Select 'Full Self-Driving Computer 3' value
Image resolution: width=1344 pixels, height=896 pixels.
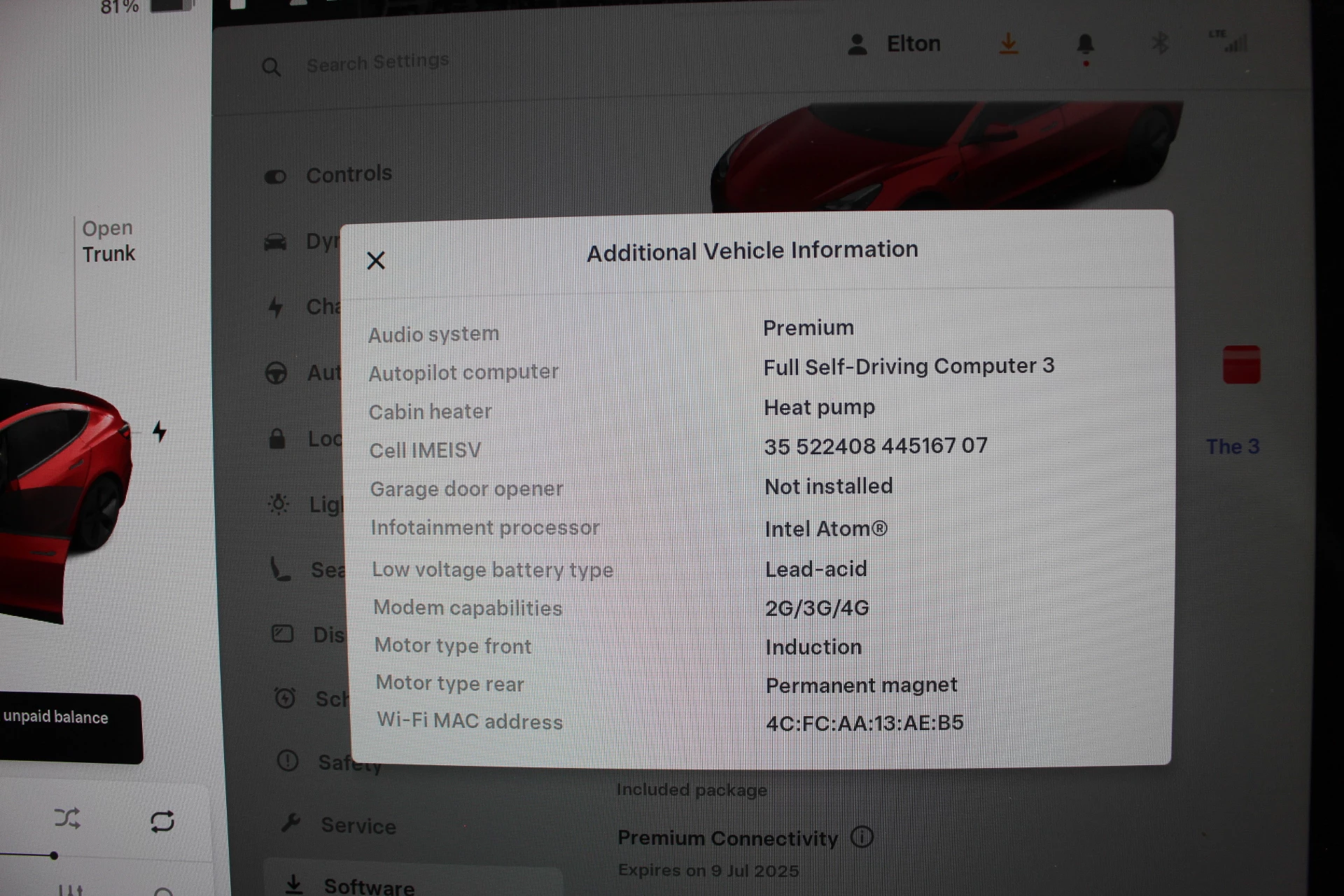tap(909, 366)
